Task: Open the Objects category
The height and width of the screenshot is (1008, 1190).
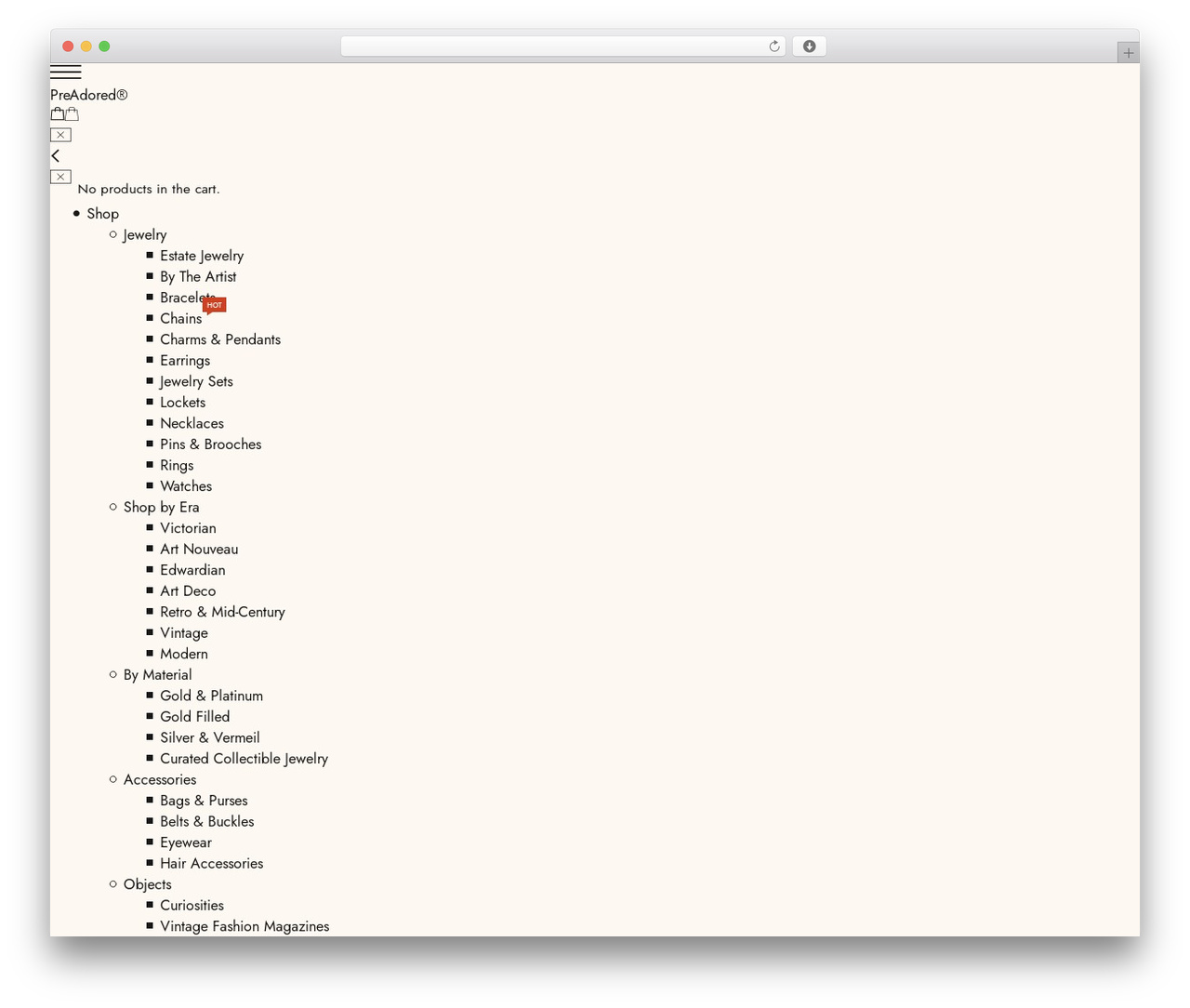Action: click(x=148, y=884)
